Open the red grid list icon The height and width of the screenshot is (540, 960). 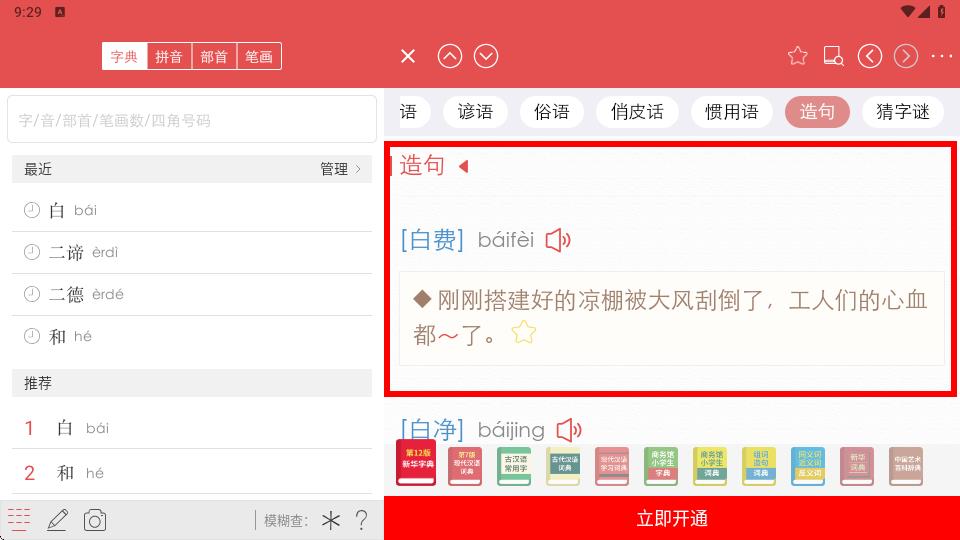tap(19, 520)
